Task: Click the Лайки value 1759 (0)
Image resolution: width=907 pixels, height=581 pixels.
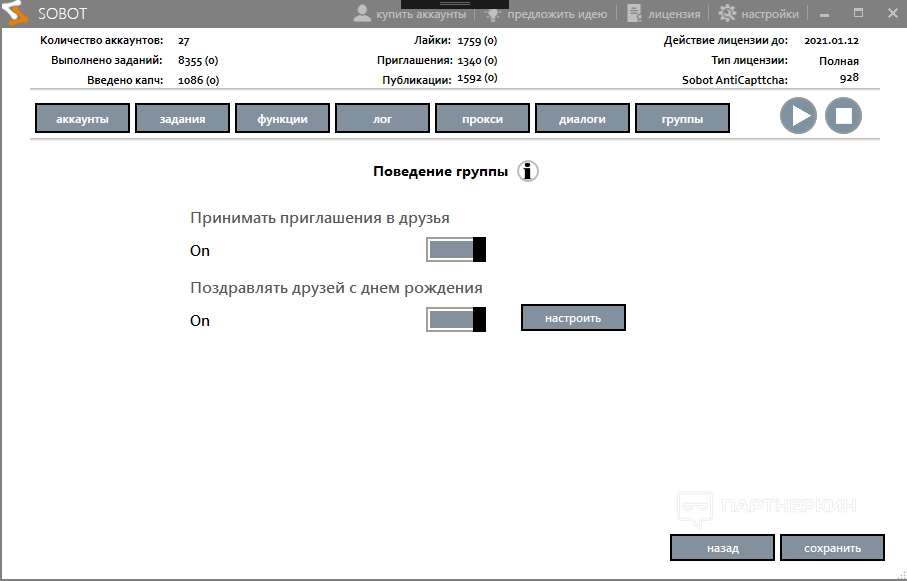Action: pos(477,41)
